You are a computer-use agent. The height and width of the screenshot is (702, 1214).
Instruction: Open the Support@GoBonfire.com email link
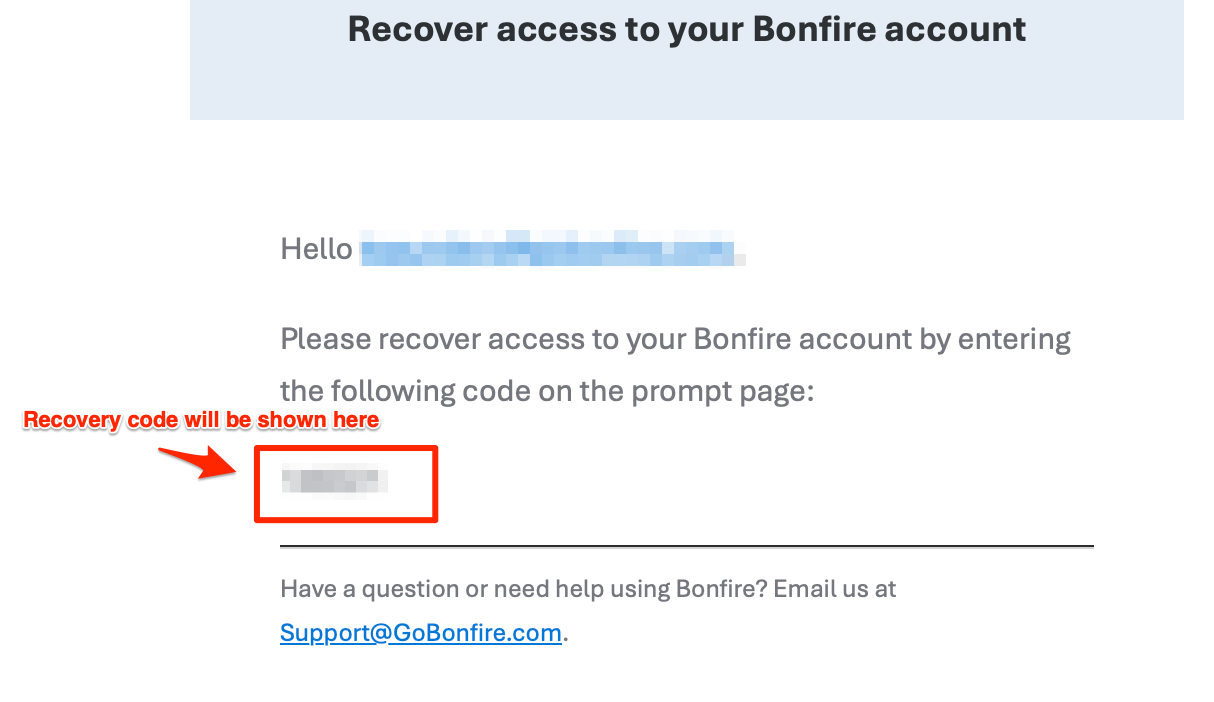[x=421, y=633]
